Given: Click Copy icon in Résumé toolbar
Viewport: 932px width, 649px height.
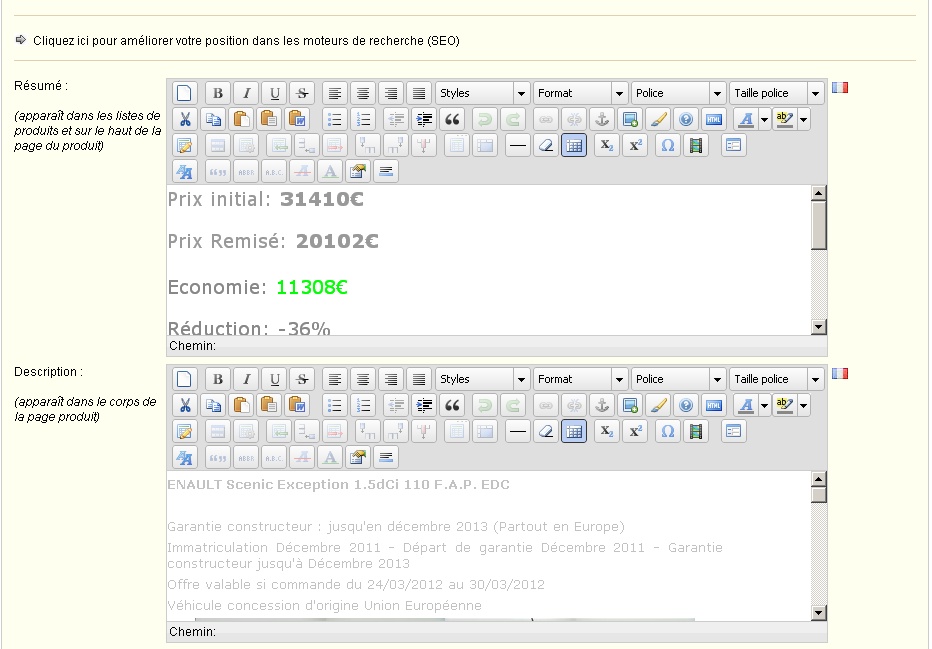Looking at the screenshot, I should point(213,119).
